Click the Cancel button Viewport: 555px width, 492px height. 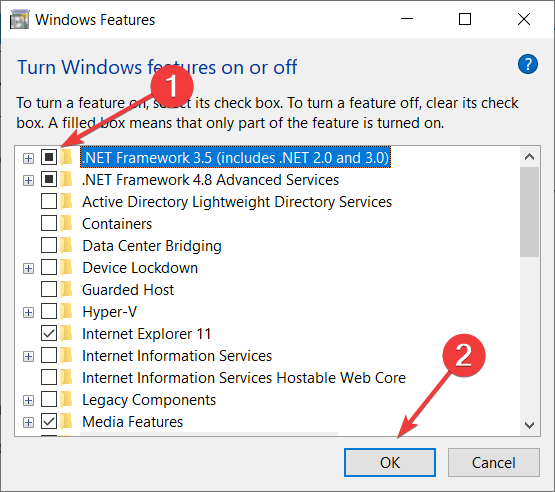(494, 463)
